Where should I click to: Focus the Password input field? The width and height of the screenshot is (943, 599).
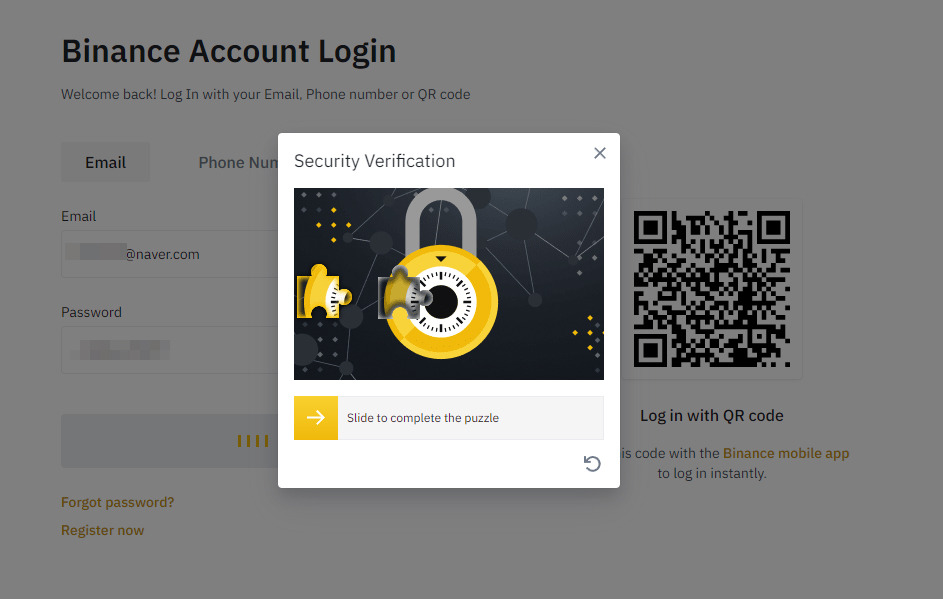[170, 350]
